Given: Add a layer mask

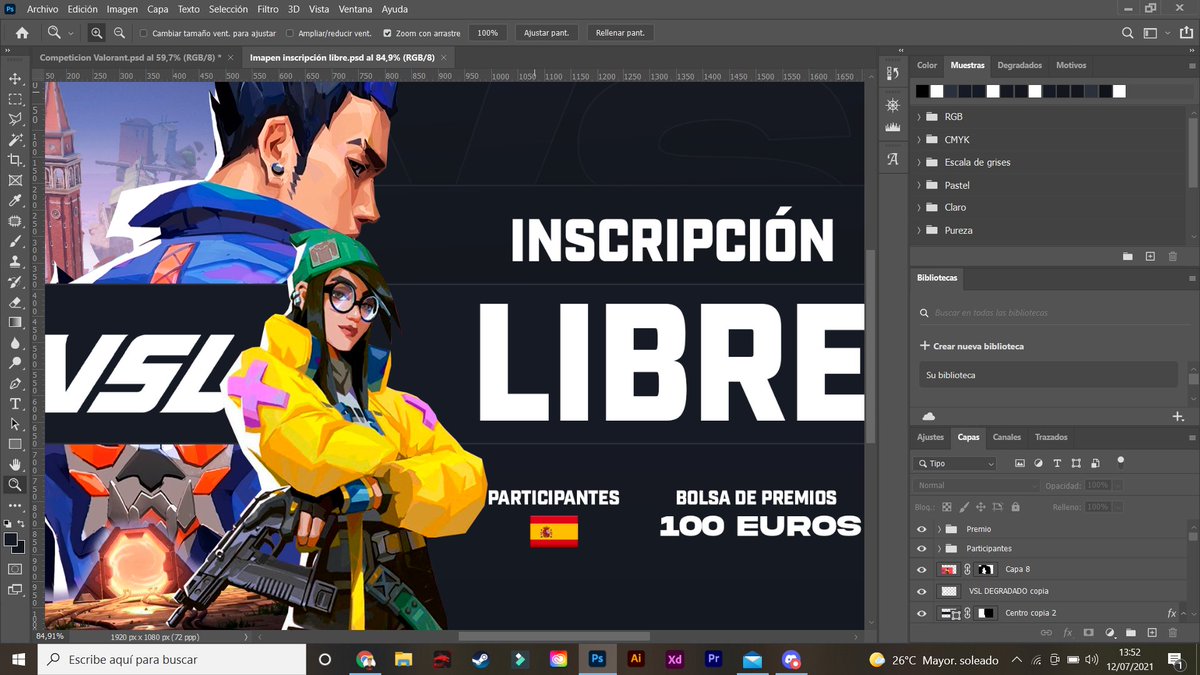Looking at the screenshot, I should pyautogui.click(x=1089, y=633).
